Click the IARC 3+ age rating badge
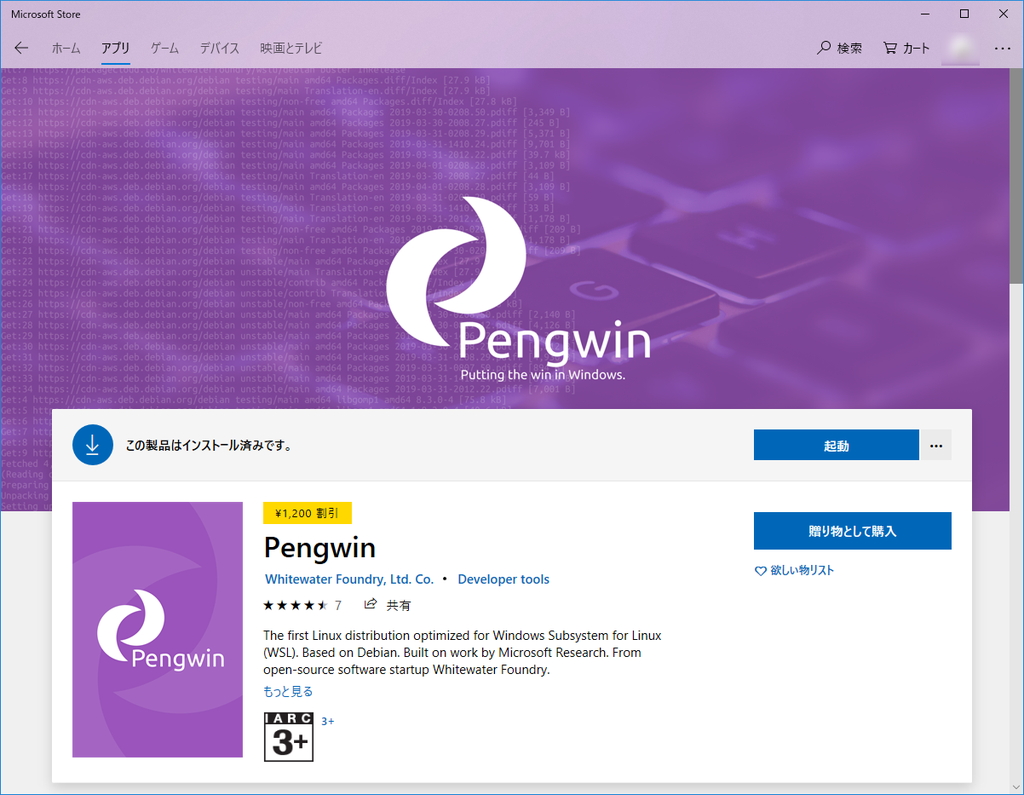Image resolution: width=1024 pixels, height=795 pixels. click(288, 737)
